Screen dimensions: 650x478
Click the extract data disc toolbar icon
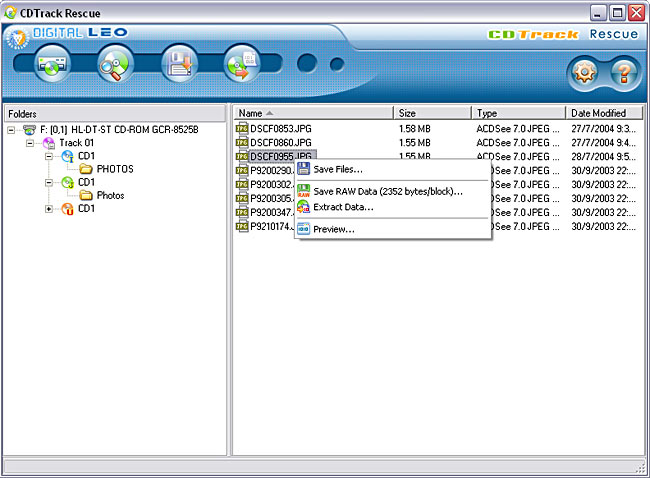coord(242,64)
